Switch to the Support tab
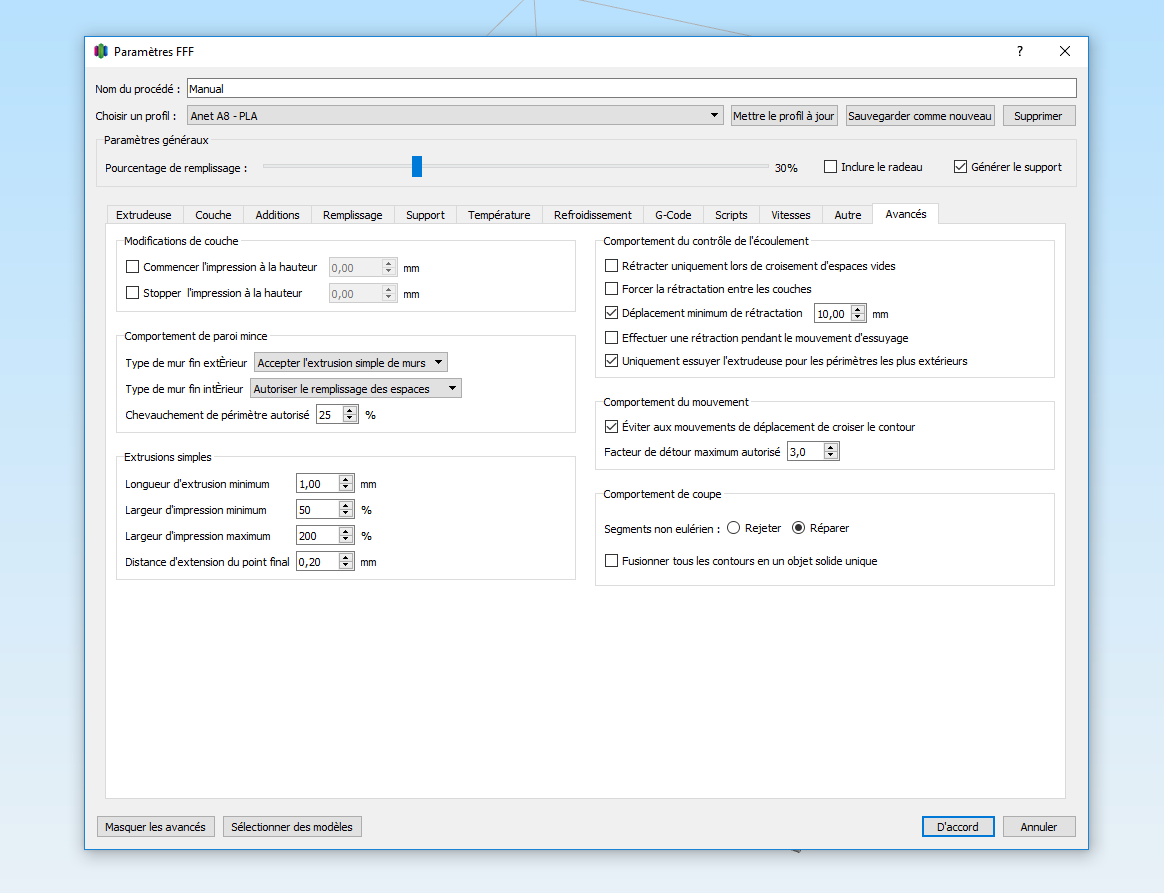Screen dimensions: 1164x893 (x=425, y=215)
